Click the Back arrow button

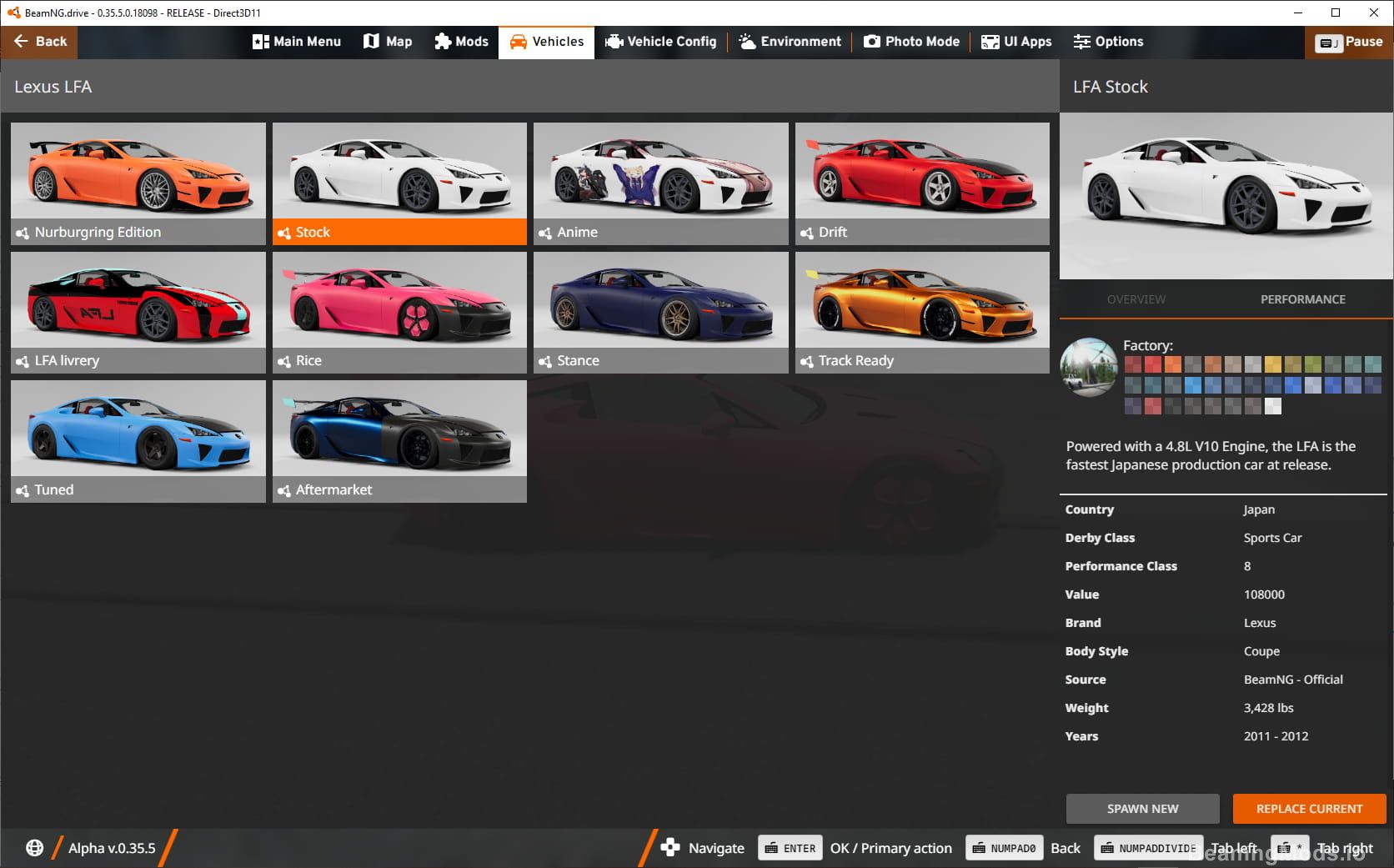coord(39,42)
